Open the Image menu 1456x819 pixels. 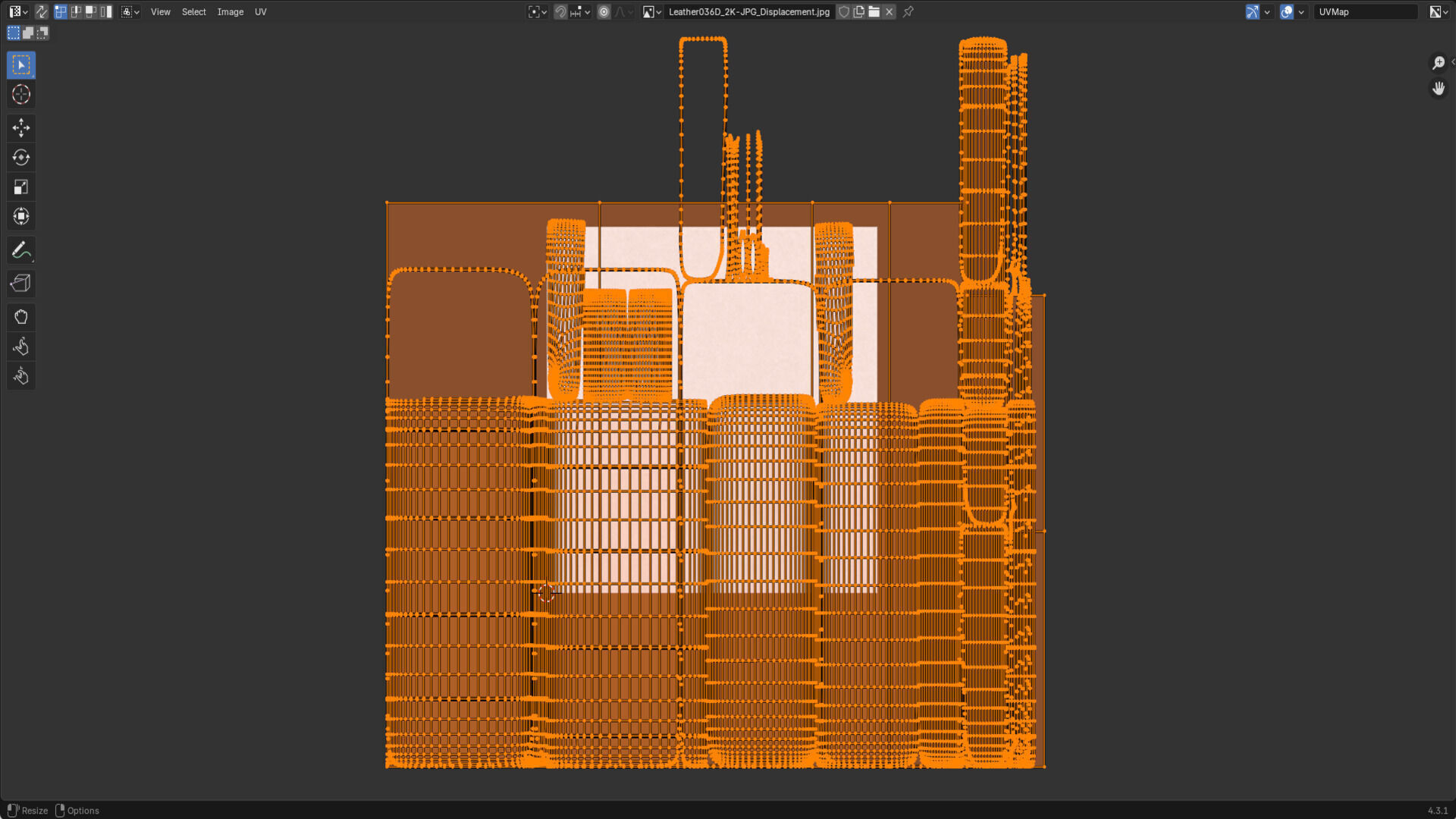(x=230, y=11)
